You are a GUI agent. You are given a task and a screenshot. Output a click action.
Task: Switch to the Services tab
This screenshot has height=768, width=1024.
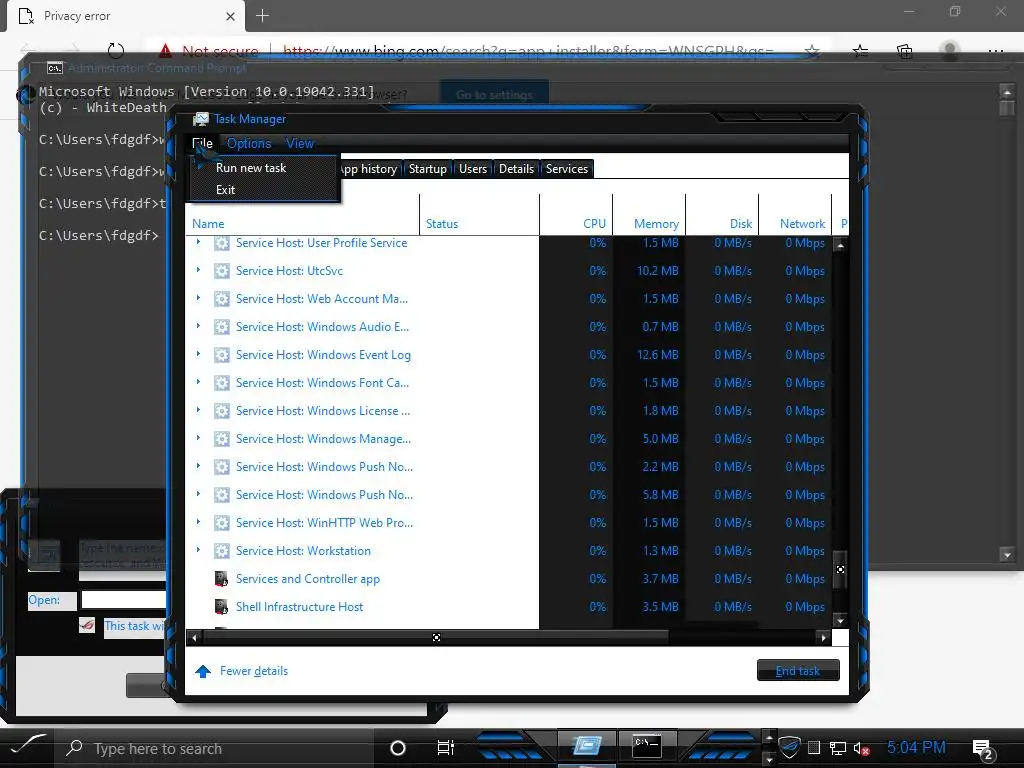point(567,168)
